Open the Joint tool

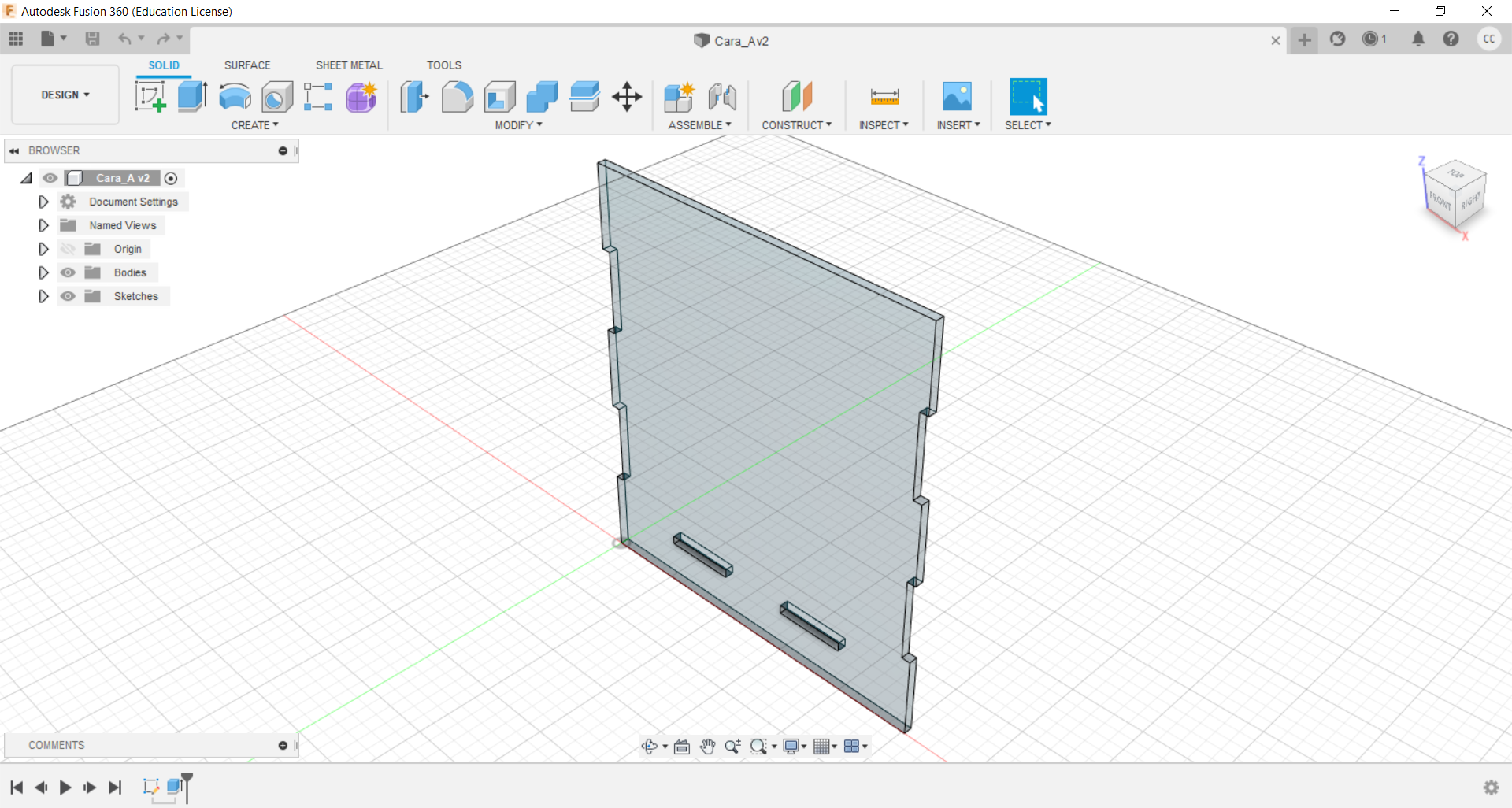coord(722,97)
